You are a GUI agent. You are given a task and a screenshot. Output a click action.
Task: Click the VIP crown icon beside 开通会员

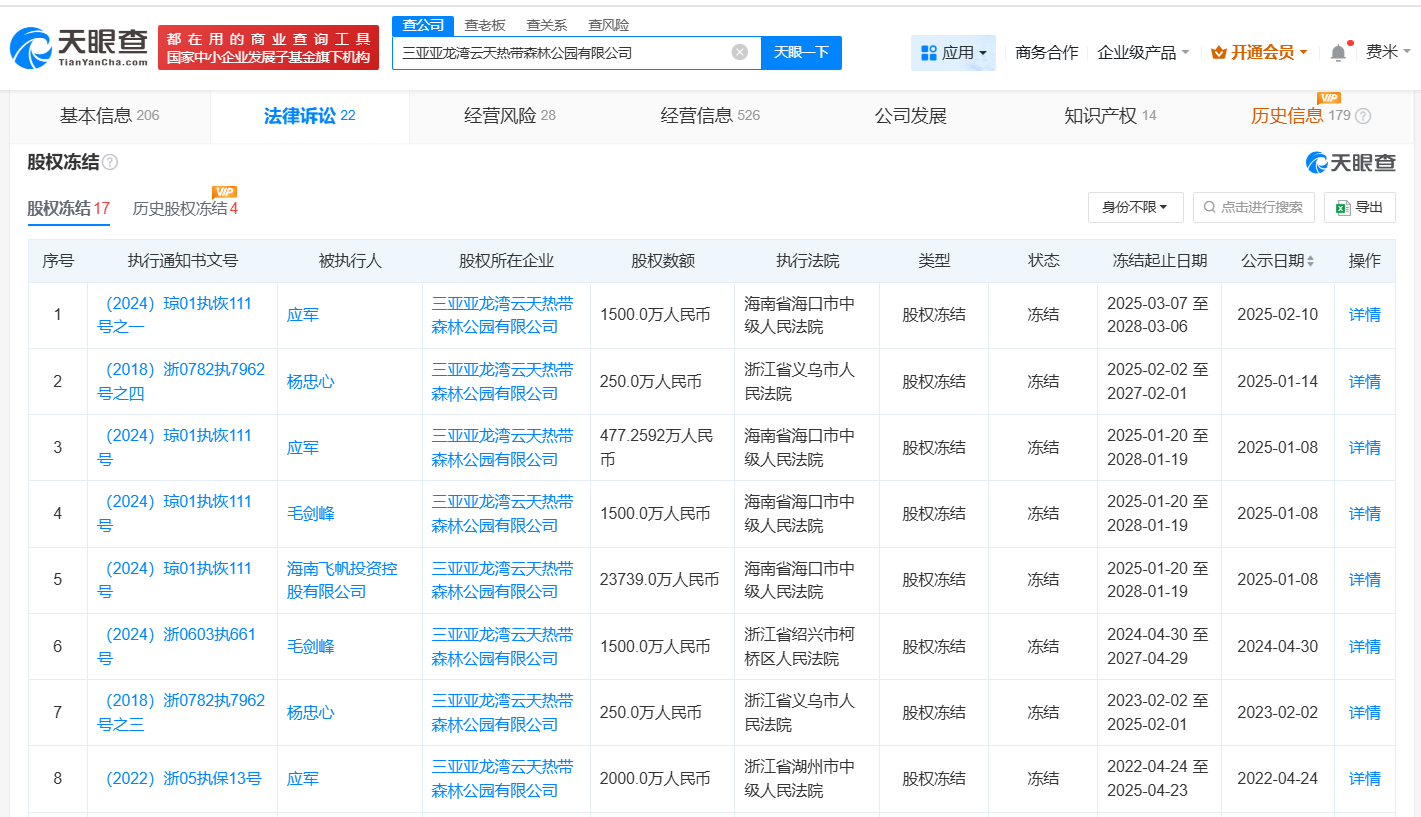click(x=1219, y=50)
